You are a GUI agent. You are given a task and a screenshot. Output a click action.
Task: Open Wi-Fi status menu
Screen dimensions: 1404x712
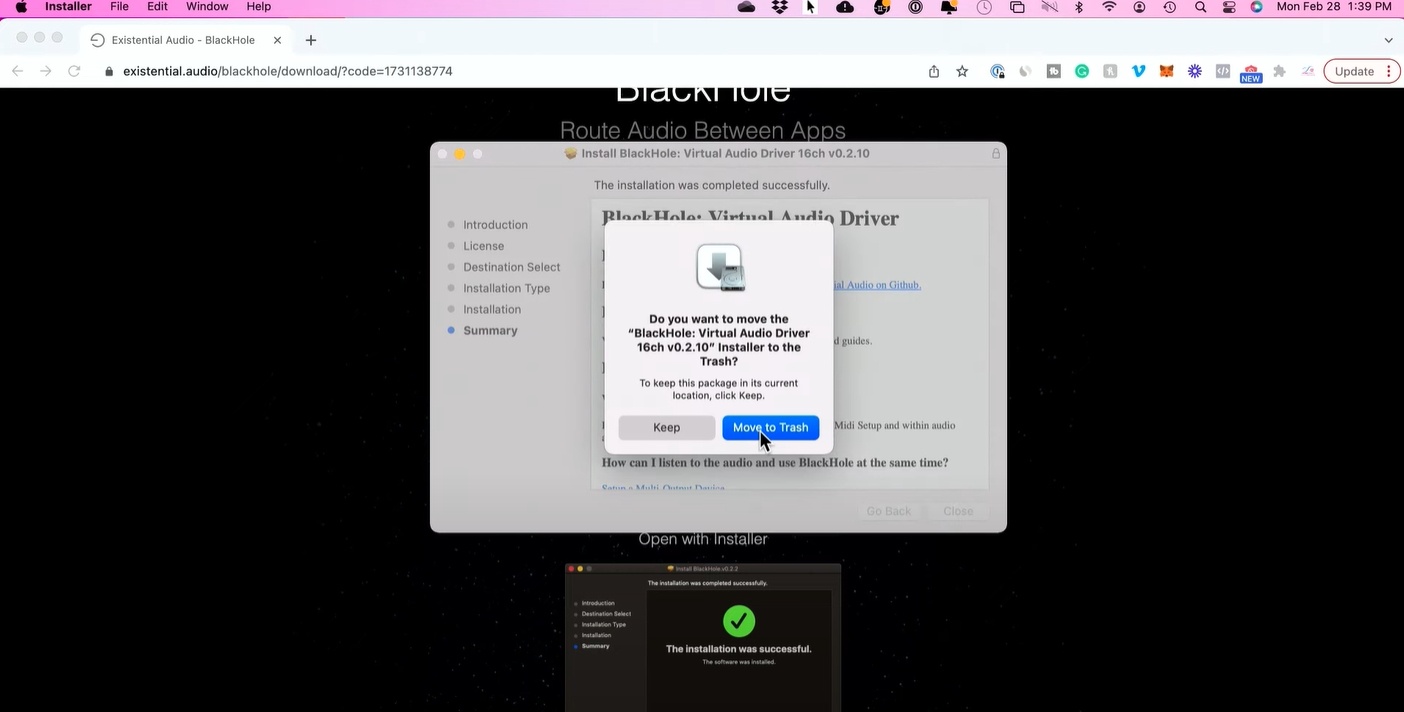click(x=1109, y=7)
